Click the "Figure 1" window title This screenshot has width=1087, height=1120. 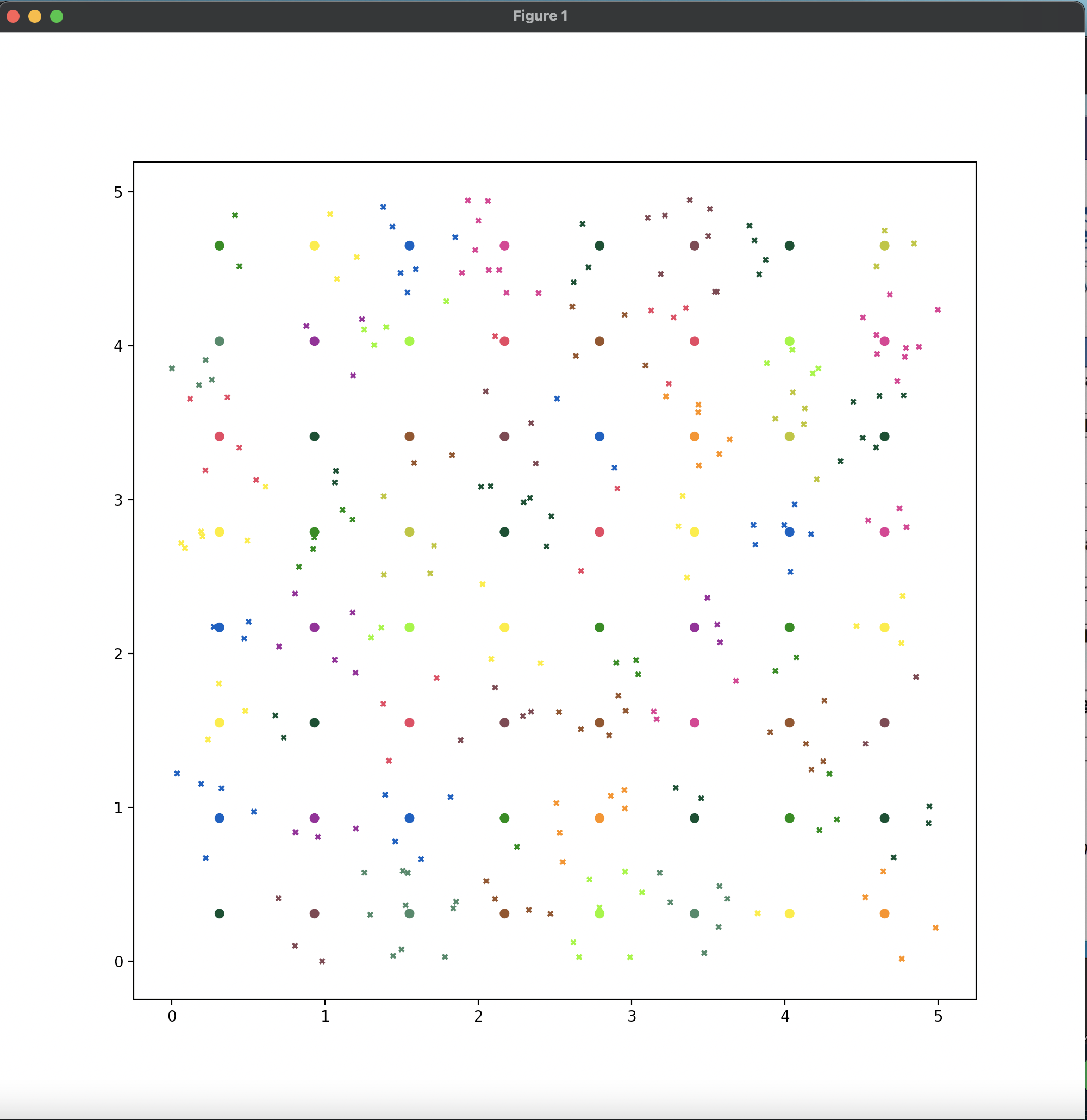pyautogui.click(x=540, y=16)
